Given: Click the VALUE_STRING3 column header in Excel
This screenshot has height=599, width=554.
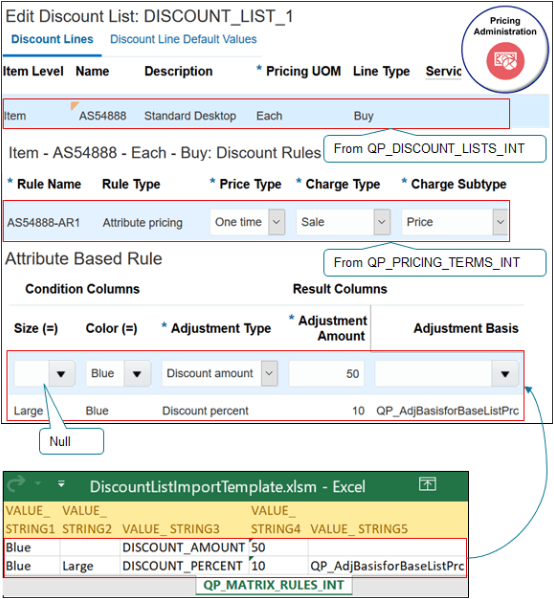Looking at the screenshot, I should [x=171, y=529].
